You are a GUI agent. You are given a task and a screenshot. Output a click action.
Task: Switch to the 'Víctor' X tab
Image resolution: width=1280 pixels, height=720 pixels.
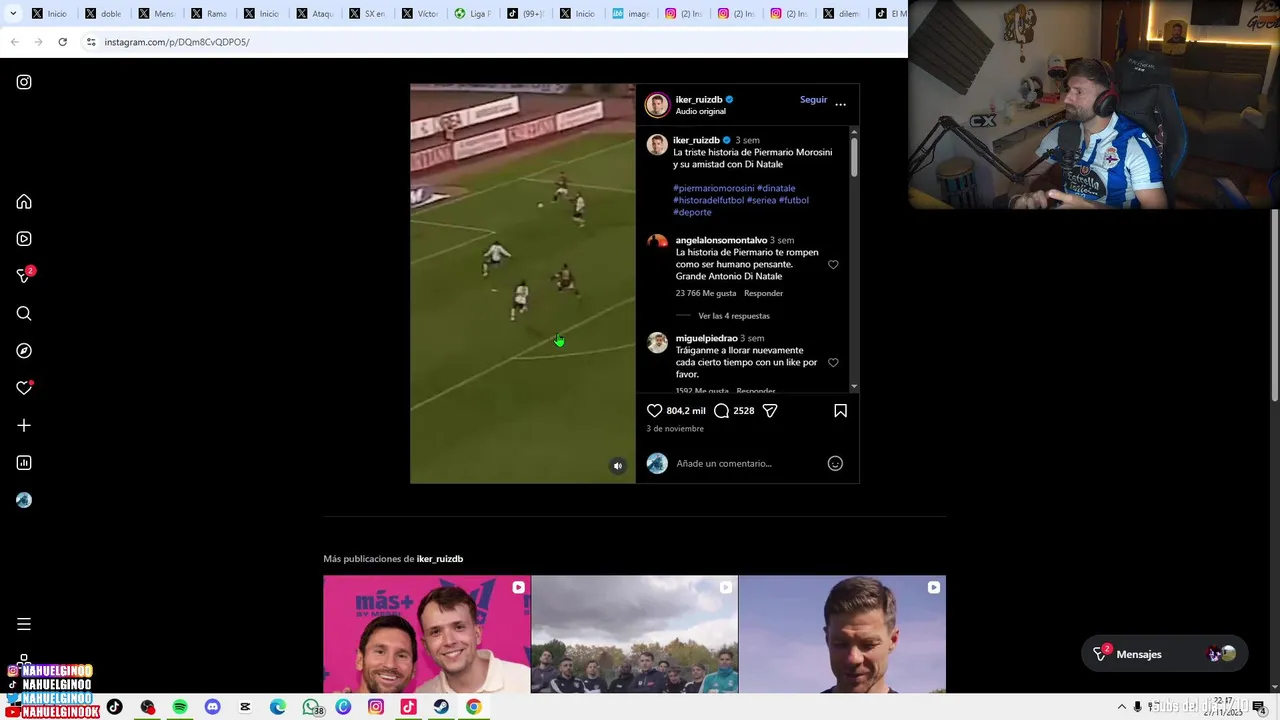tap(421, 14)
